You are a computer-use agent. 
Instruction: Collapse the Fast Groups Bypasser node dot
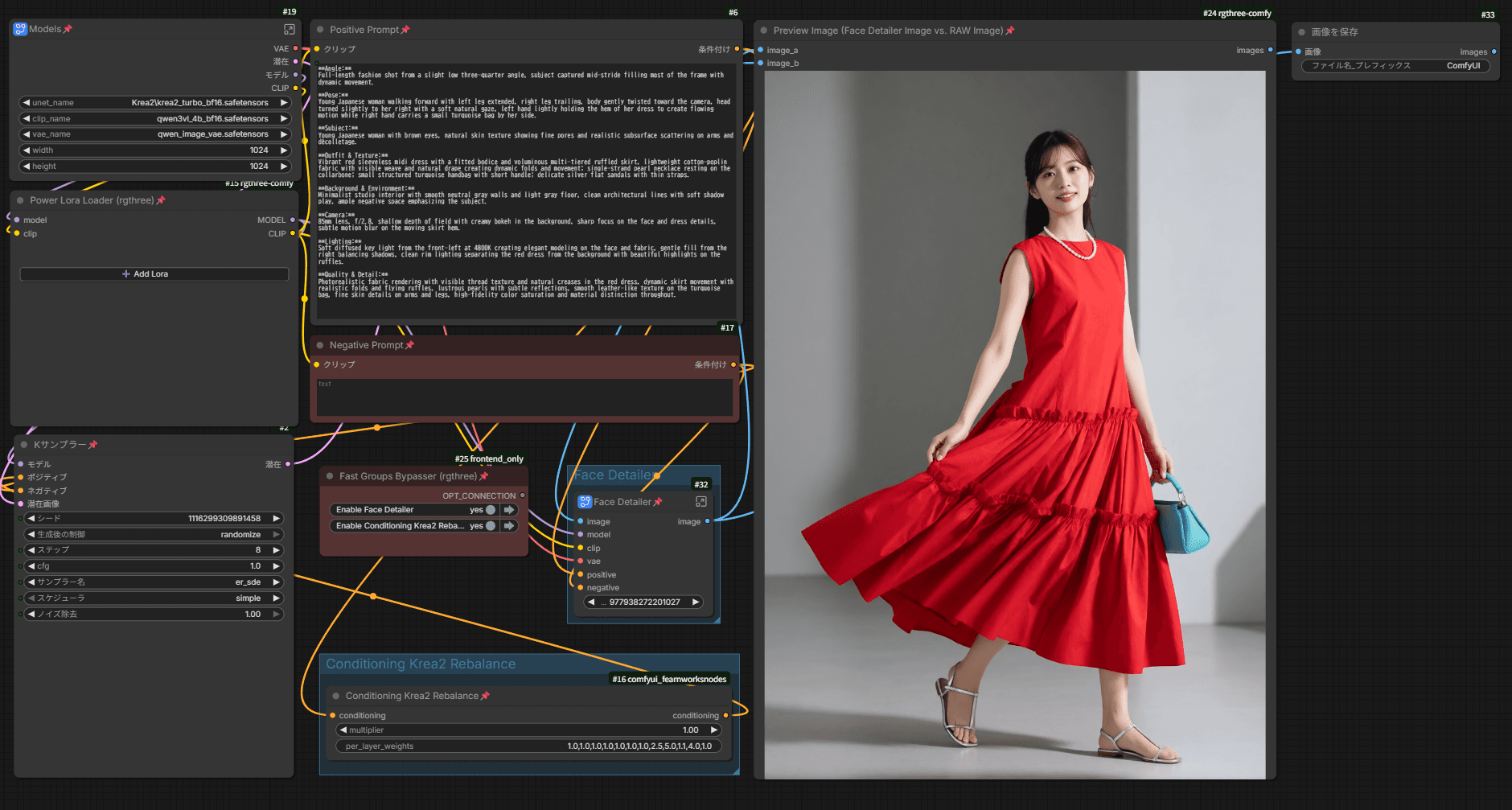coord(330,476)
